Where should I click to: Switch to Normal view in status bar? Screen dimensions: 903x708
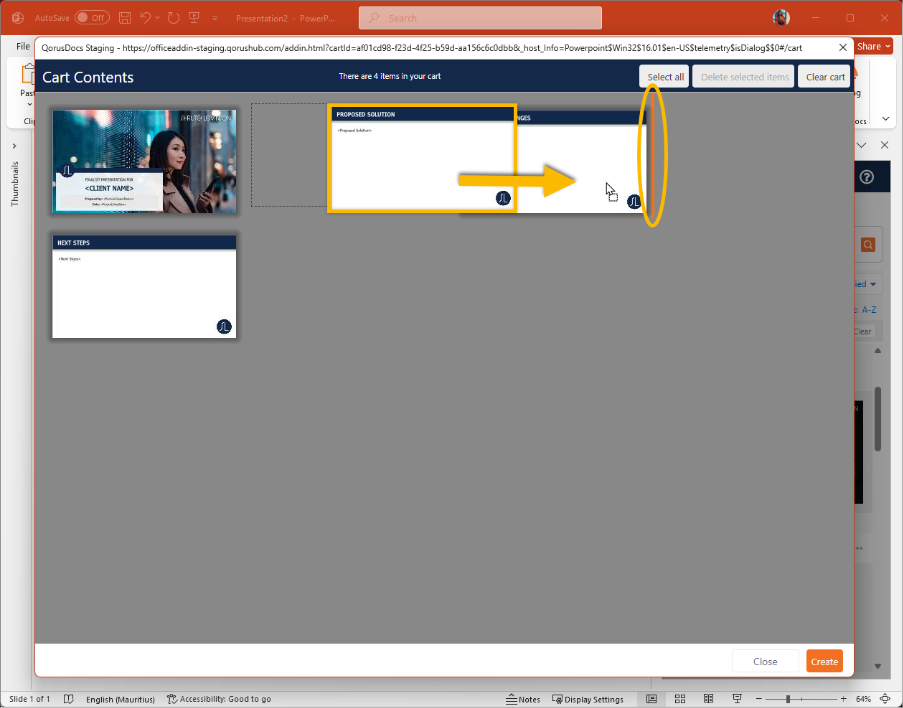pos(652,699)
